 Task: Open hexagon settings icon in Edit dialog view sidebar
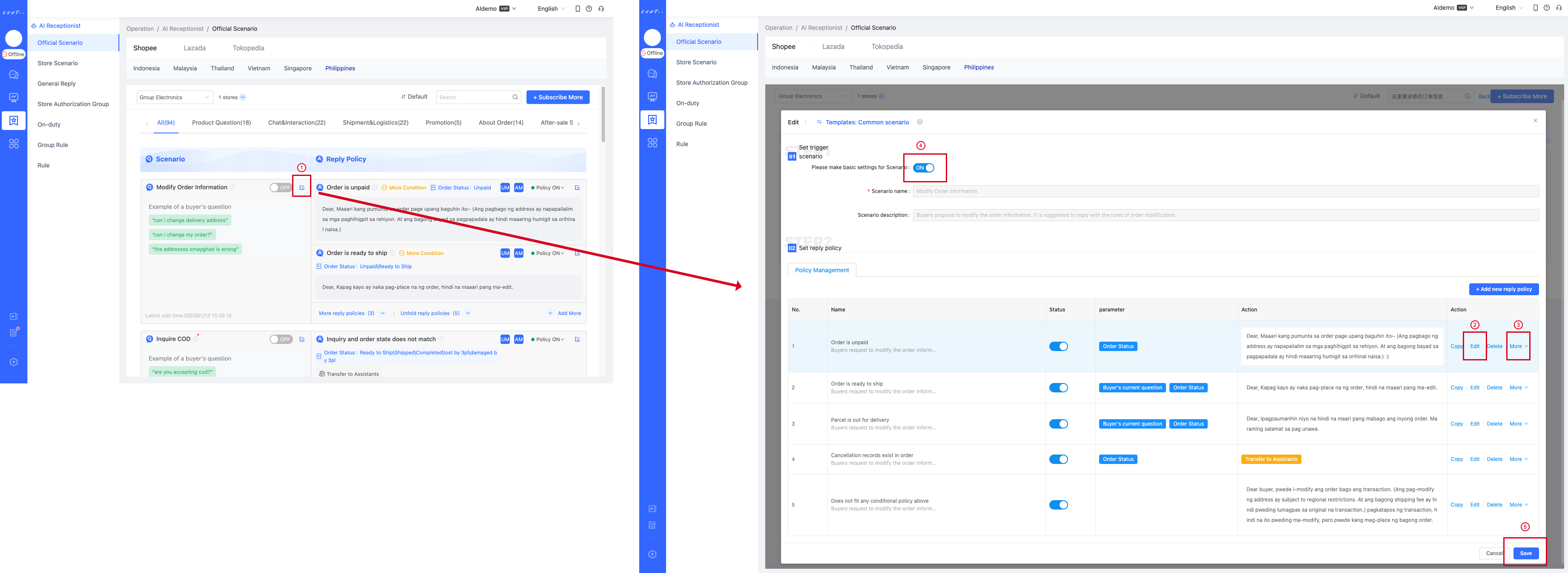652,554
